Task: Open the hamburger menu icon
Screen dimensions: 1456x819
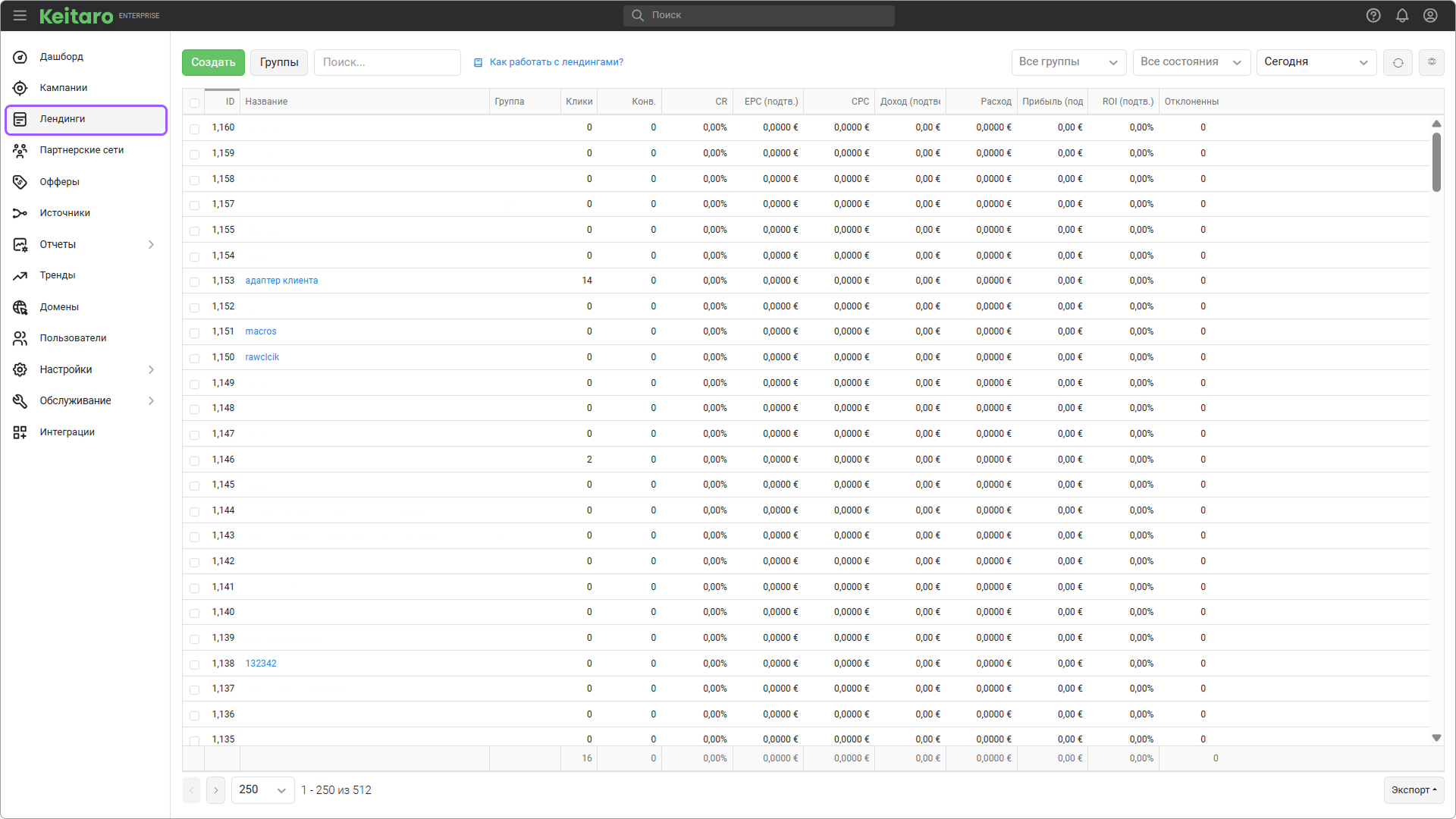Action: click(x=20, y=15)
